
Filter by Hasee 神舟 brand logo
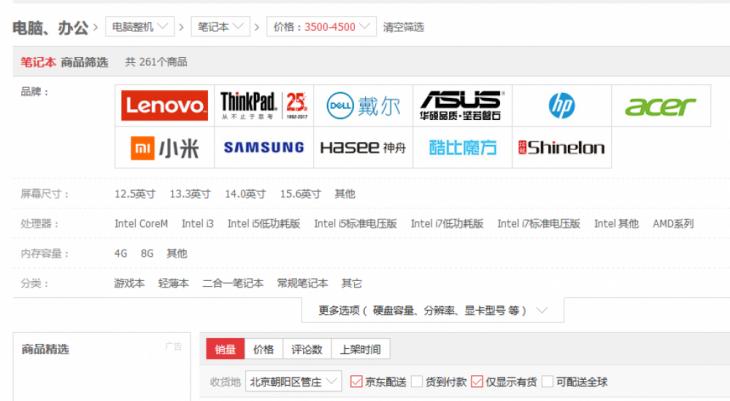click(x=363, y=148)
